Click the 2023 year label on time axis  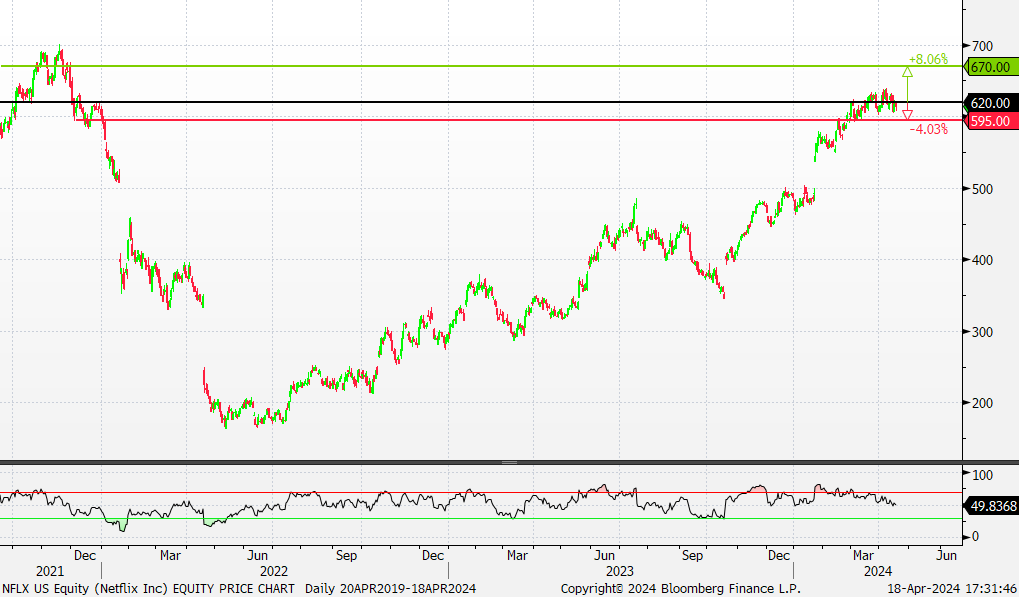pyautogui.click(x=620, y=572)
